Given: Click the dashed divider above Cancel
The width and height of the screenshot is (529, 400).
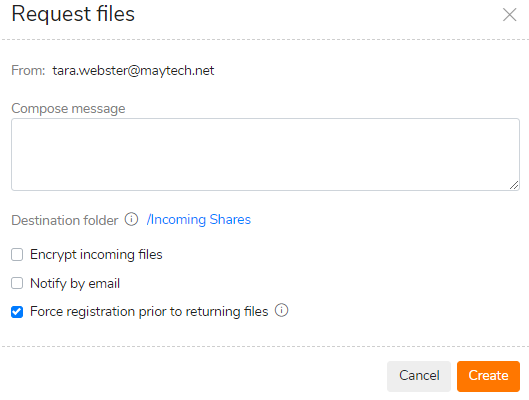Looking at the screenshot, I should pos(264,346).
